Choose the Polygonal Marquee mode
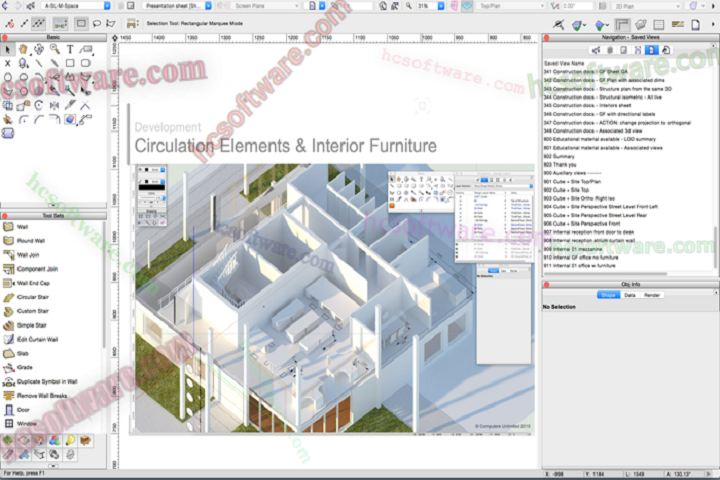Screen dimensions: 720x480 point(111,23)
